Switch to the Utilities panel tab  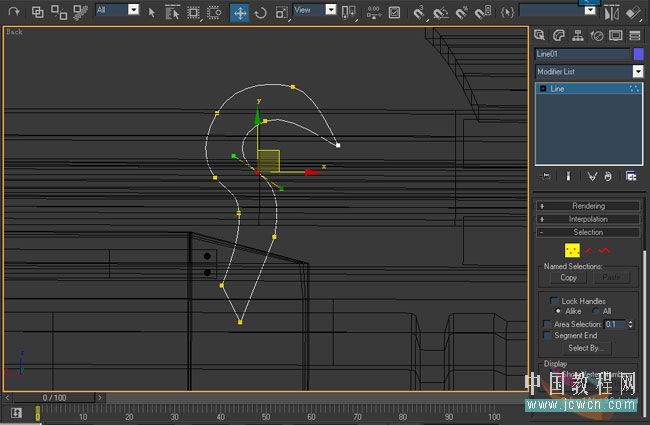point(635,35)
